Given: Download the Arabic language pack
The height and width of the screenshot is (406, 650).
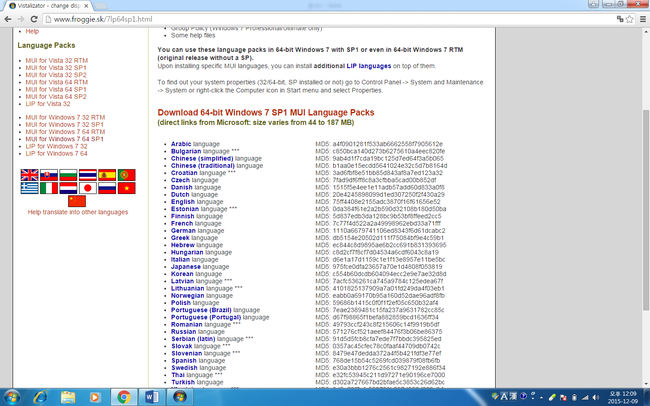Looking at the screenshot, I should 181,144.
